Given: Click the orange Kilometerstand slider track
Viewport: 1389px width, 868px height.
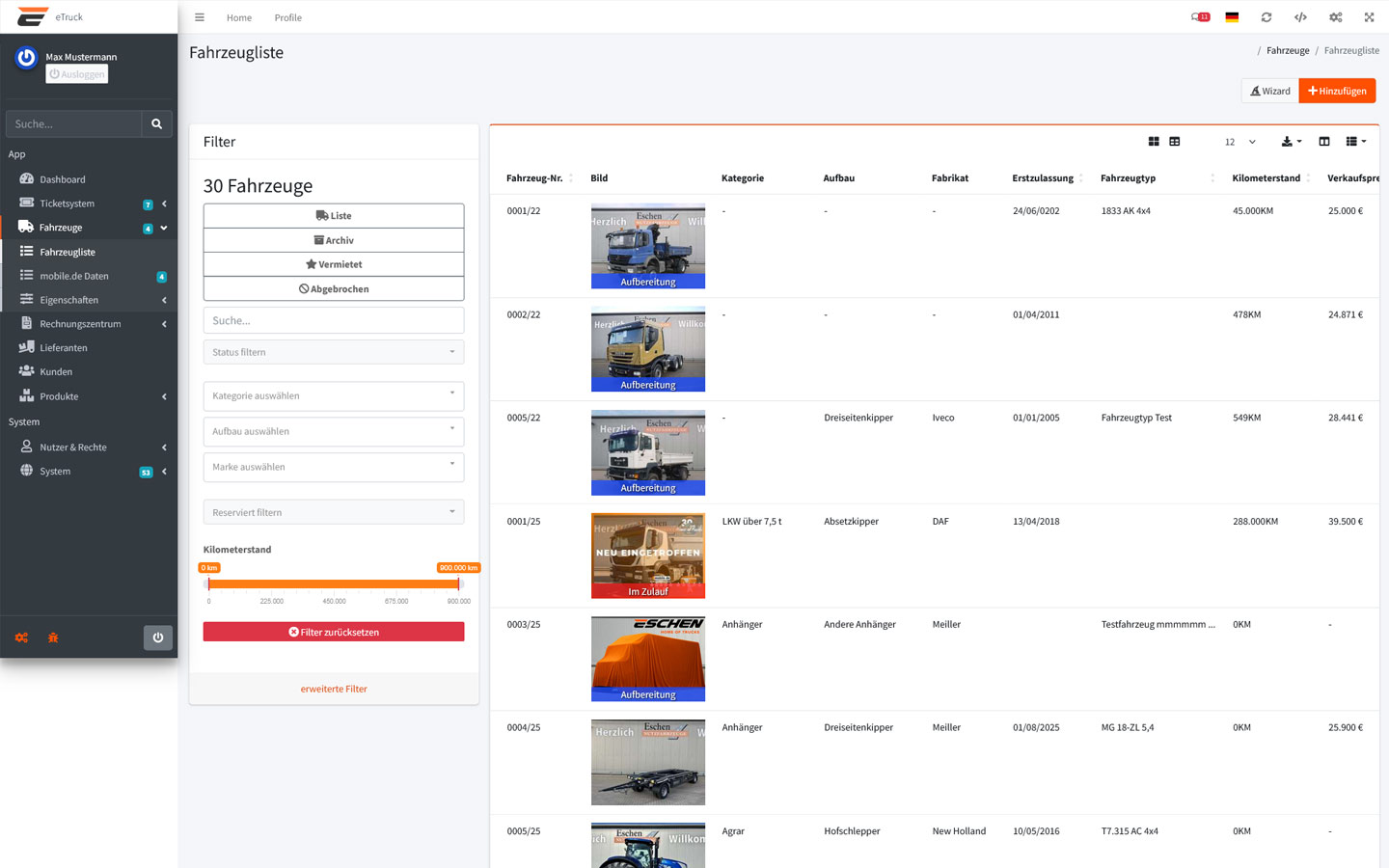Looking at the screenshot, I should (x=334, y=583).
